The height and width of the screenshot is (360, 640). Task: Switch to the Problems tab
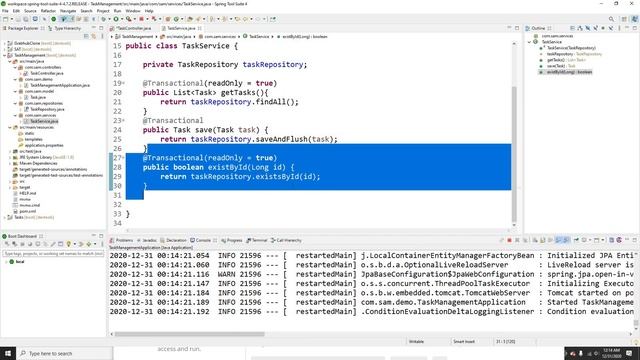pyautogui.click(x=122, y=240)
